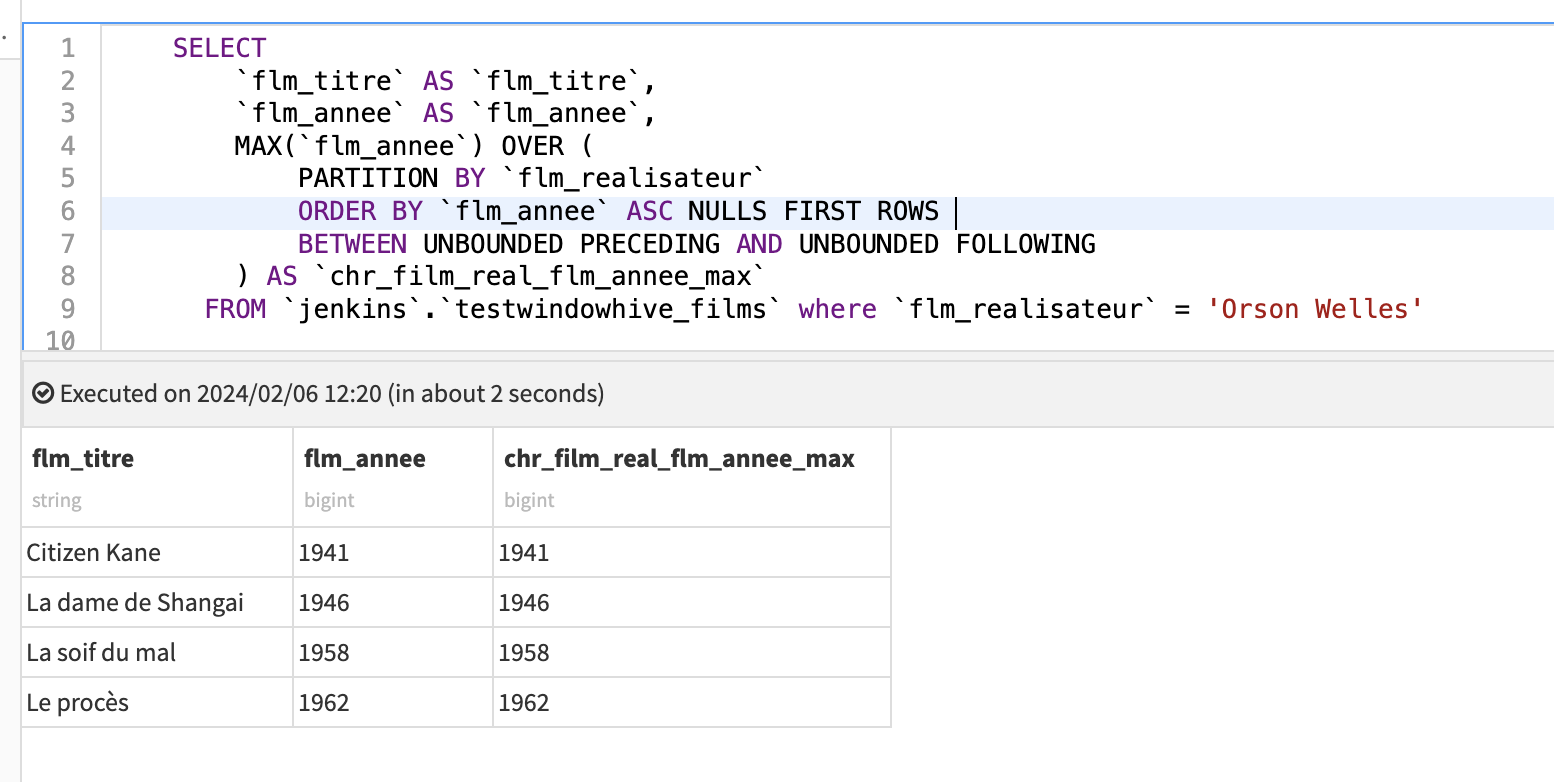Place cursor on the SELECT keyword

tap(219, 48)
